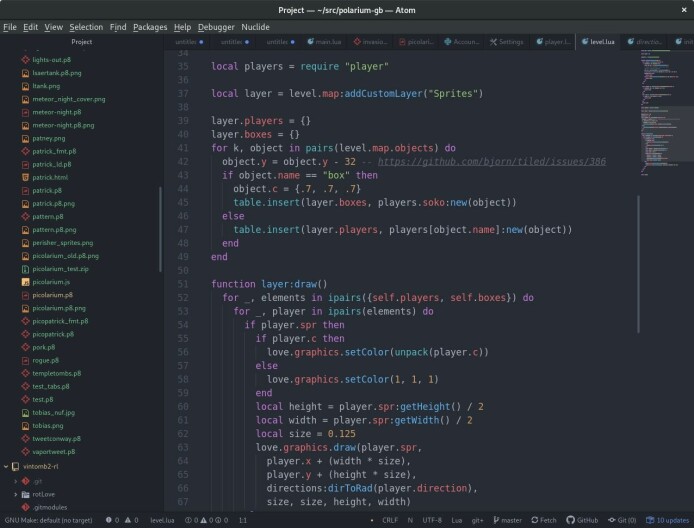
Task: Open the Edit menu
Action: coord(31,27)
